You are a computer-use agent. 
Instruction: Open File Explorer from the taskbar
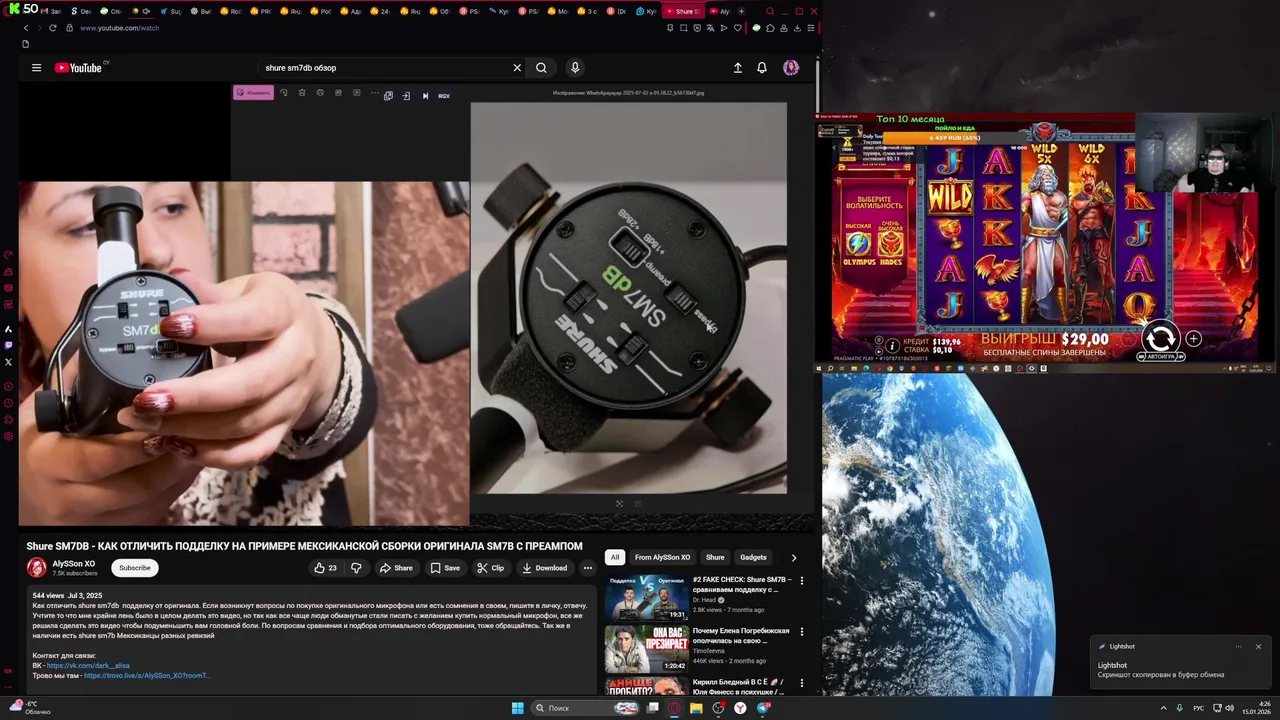tap(696, 708)
